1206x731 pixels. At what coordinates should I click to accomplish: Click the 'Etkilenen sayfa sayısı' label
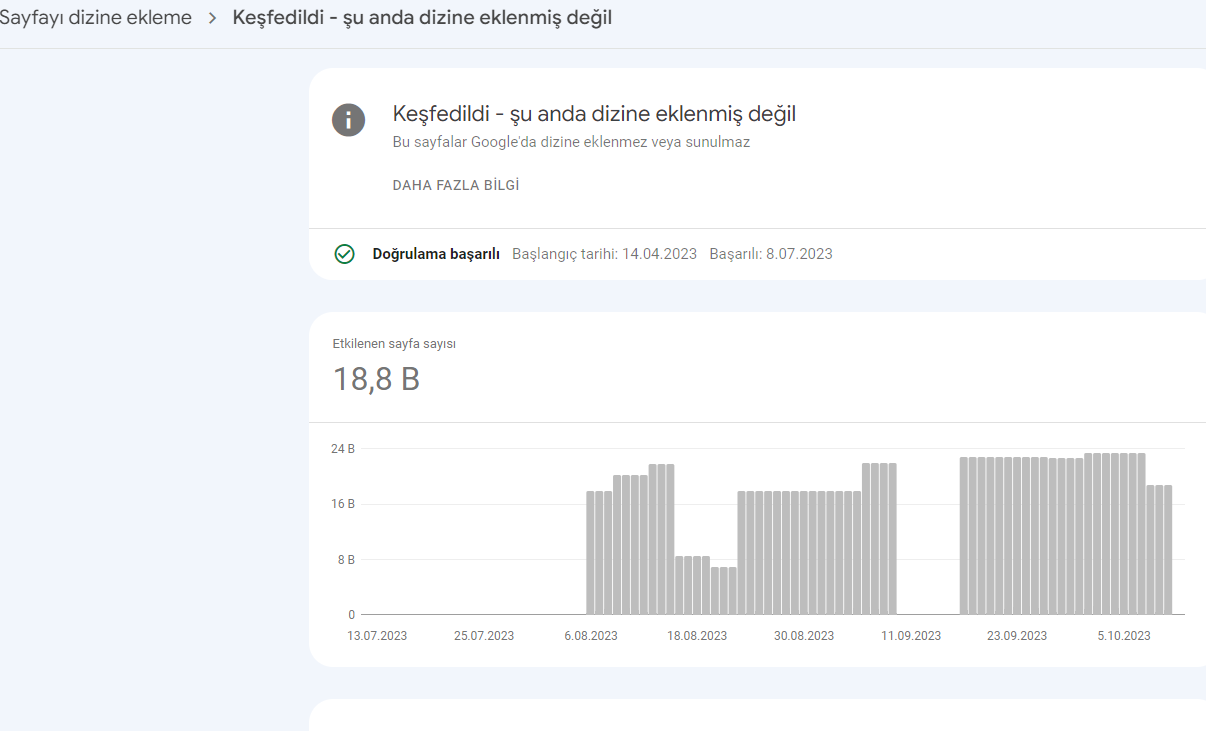[395, 344]
